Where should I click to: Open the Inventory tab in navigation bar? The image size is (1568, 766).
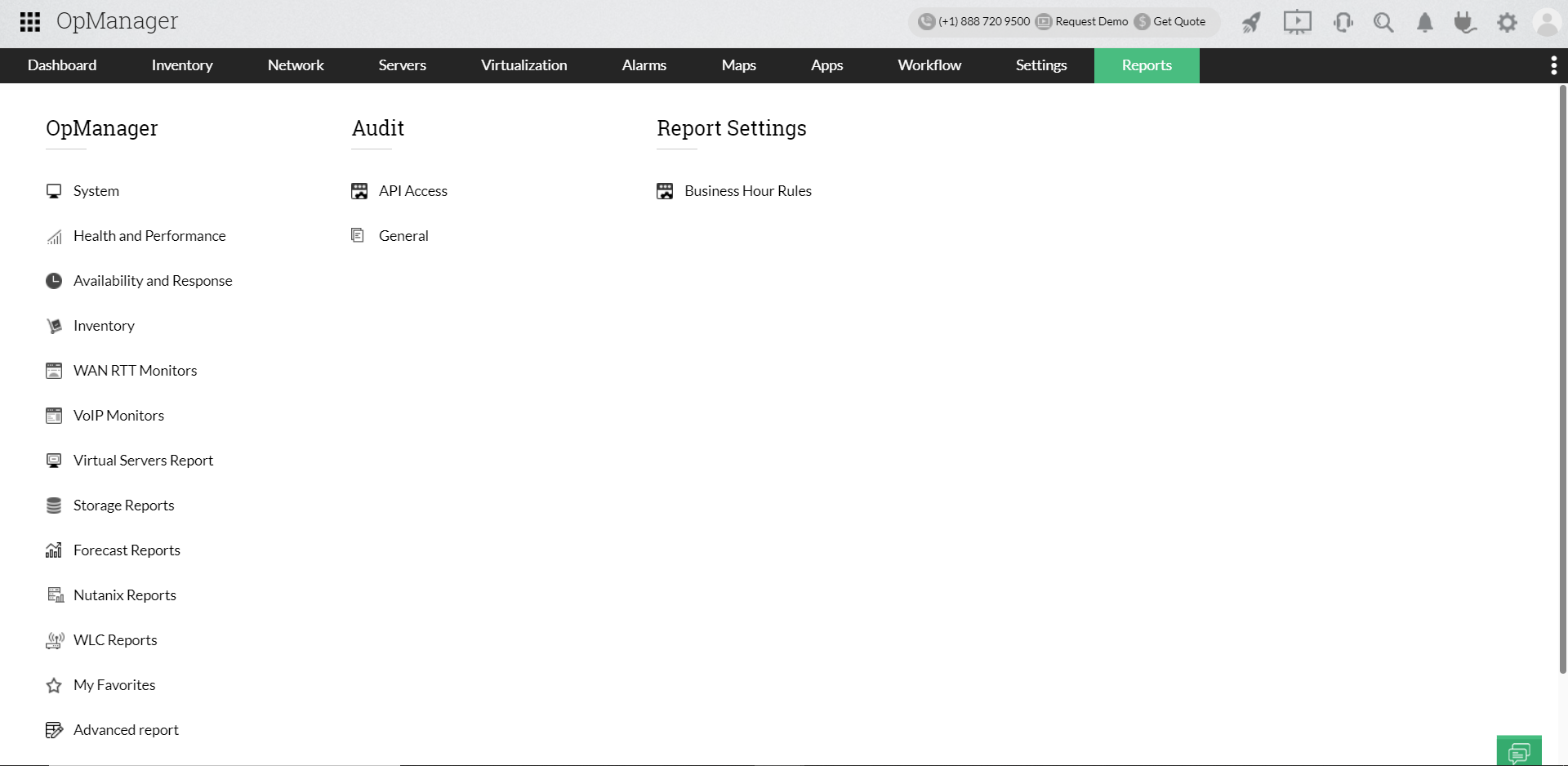coord(182,65)
